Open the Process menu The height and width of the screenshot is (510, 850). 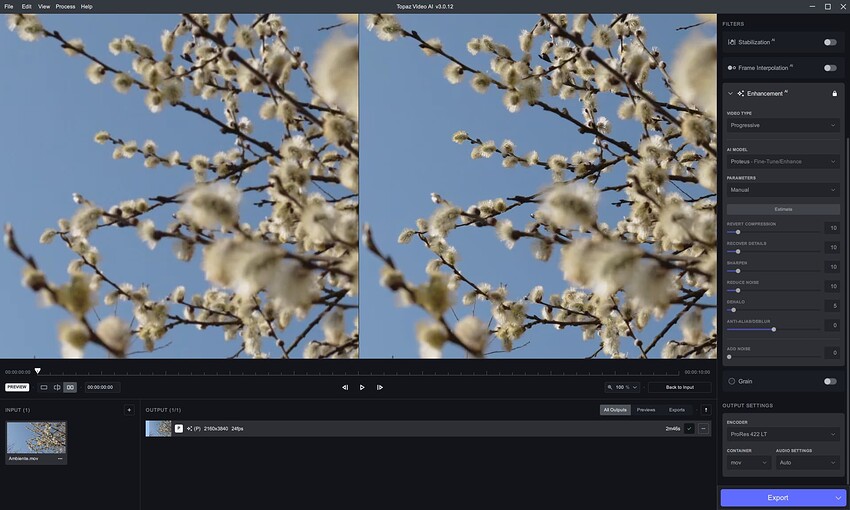[x=65, y=7]
